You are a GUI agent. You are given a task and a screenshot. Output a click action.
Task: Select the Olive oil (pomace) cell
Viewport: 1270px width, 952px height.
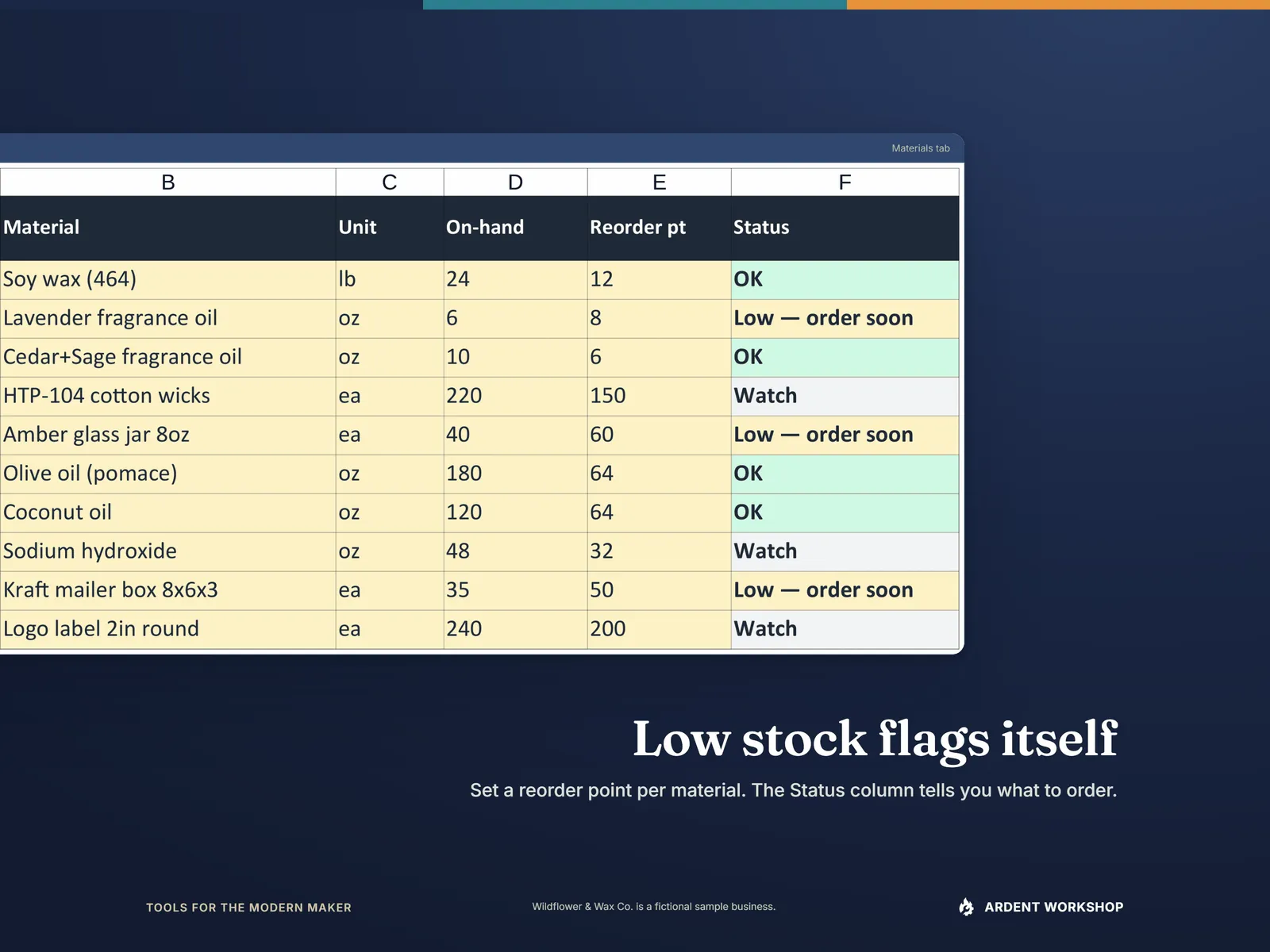(167, 474)
